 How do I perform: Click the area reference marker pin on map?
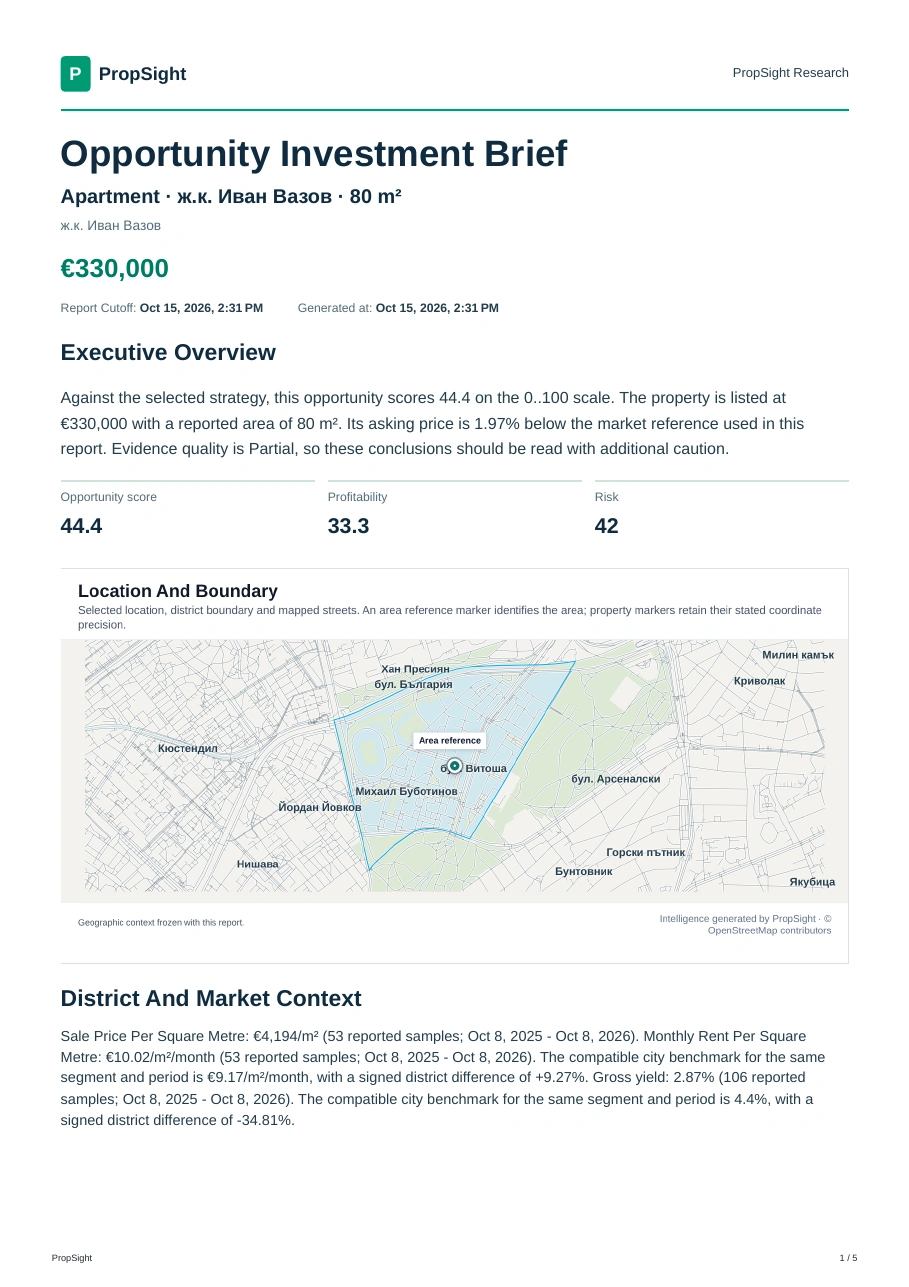[x=454, y=766]
